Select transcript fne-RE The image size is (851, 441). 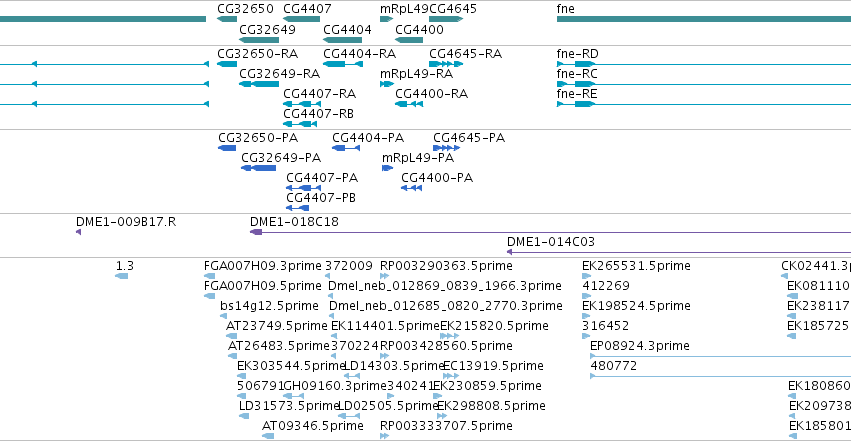point(577,94)
